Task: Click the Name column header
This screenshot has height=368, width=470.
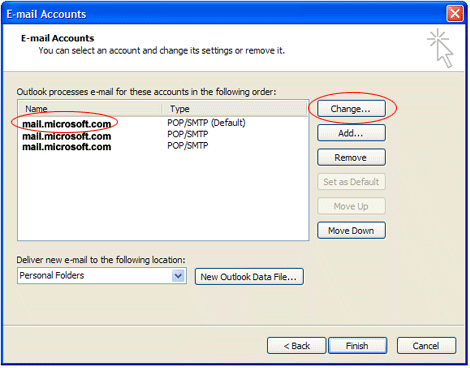Action: point(90,109)
